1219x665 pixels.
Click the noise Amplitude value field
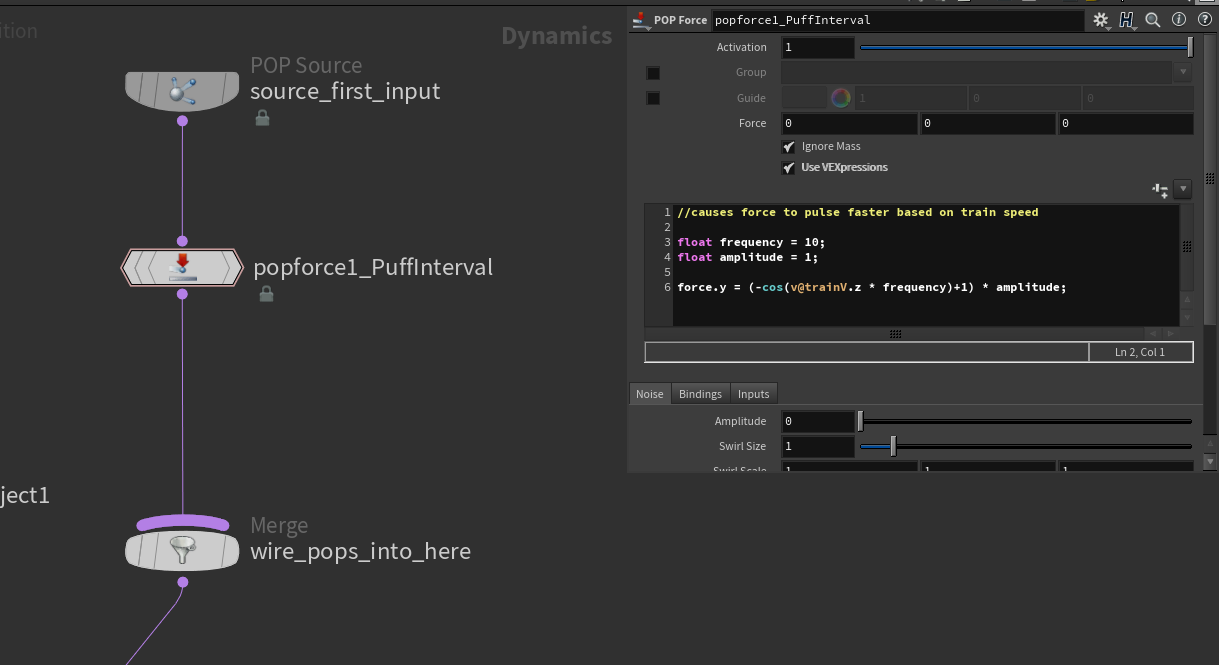pos(818,421)
